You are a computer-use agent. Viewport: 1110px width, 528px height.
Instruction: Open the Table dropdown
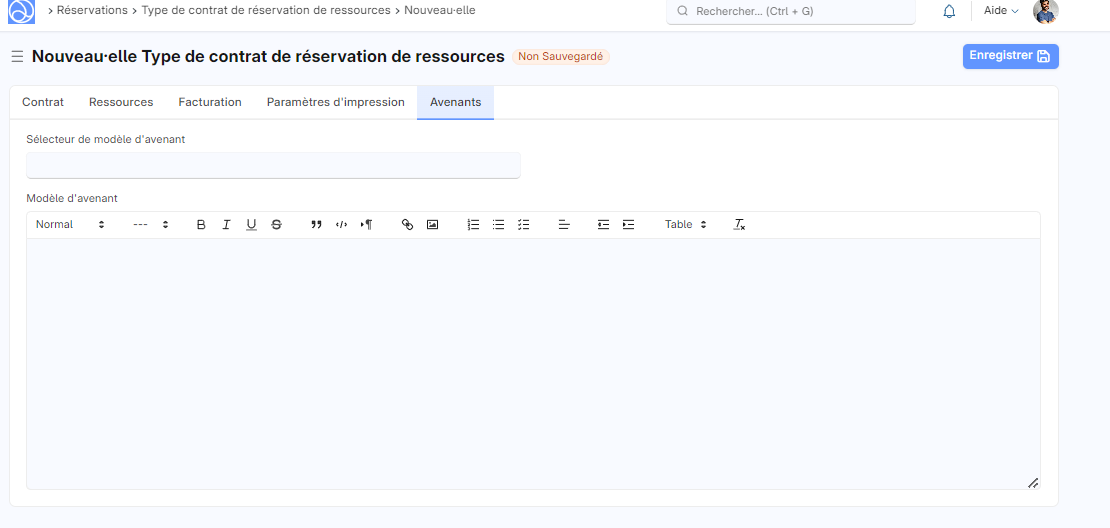coord(686,224)
